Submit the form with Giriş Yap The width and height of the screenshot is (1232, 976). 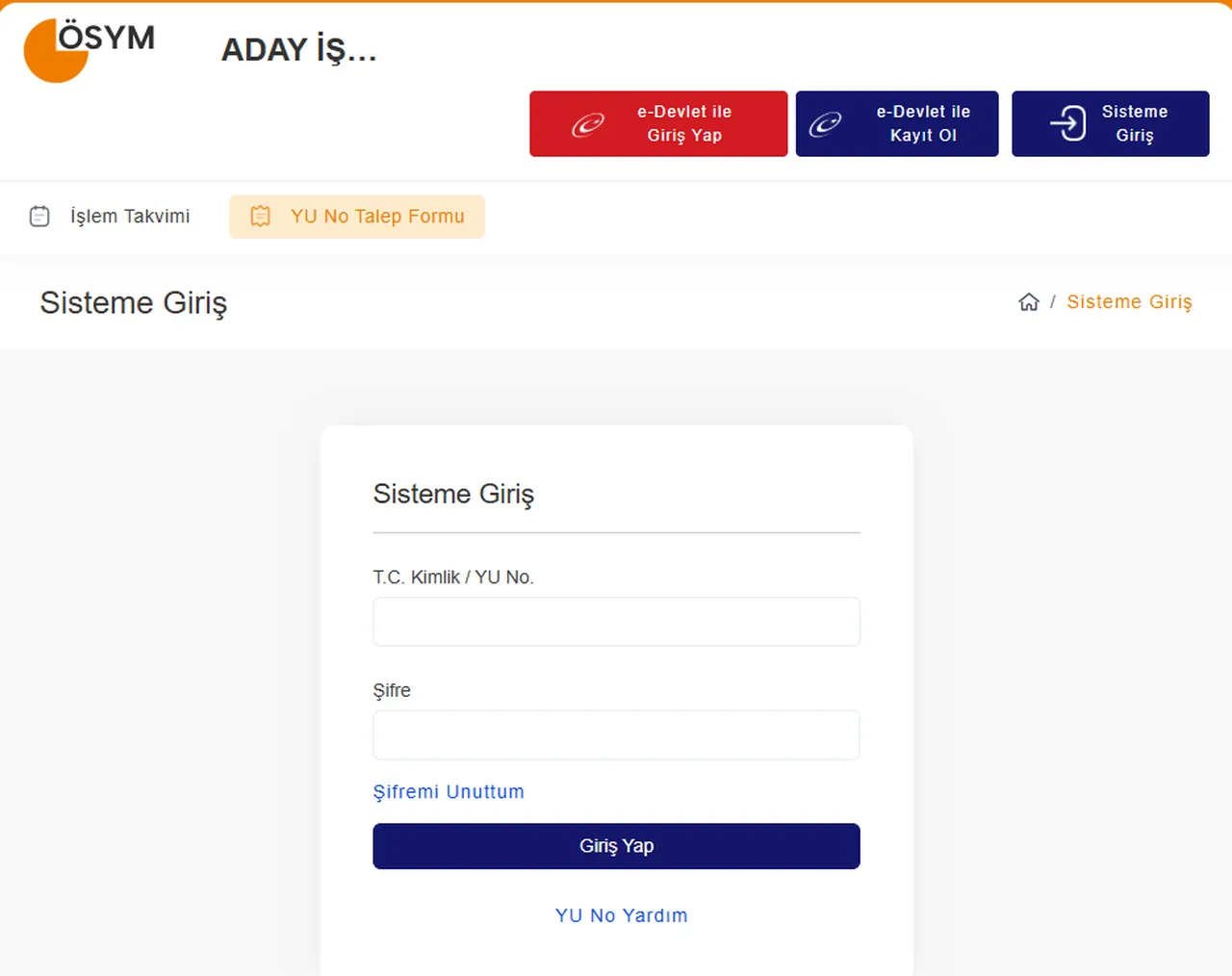click(616, 846)
